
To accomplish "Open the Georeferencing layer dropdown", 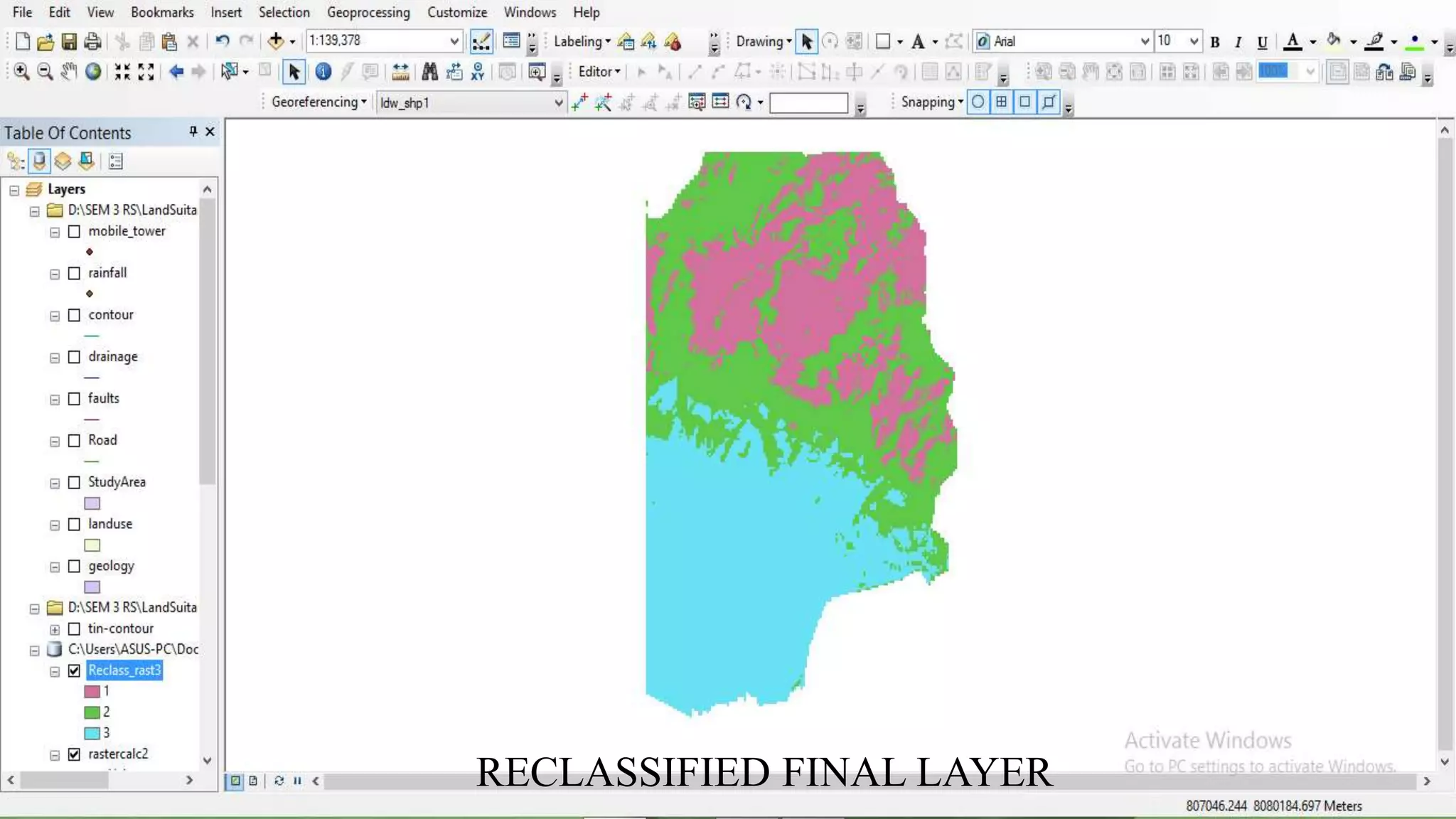I will [x=558, y=103].
